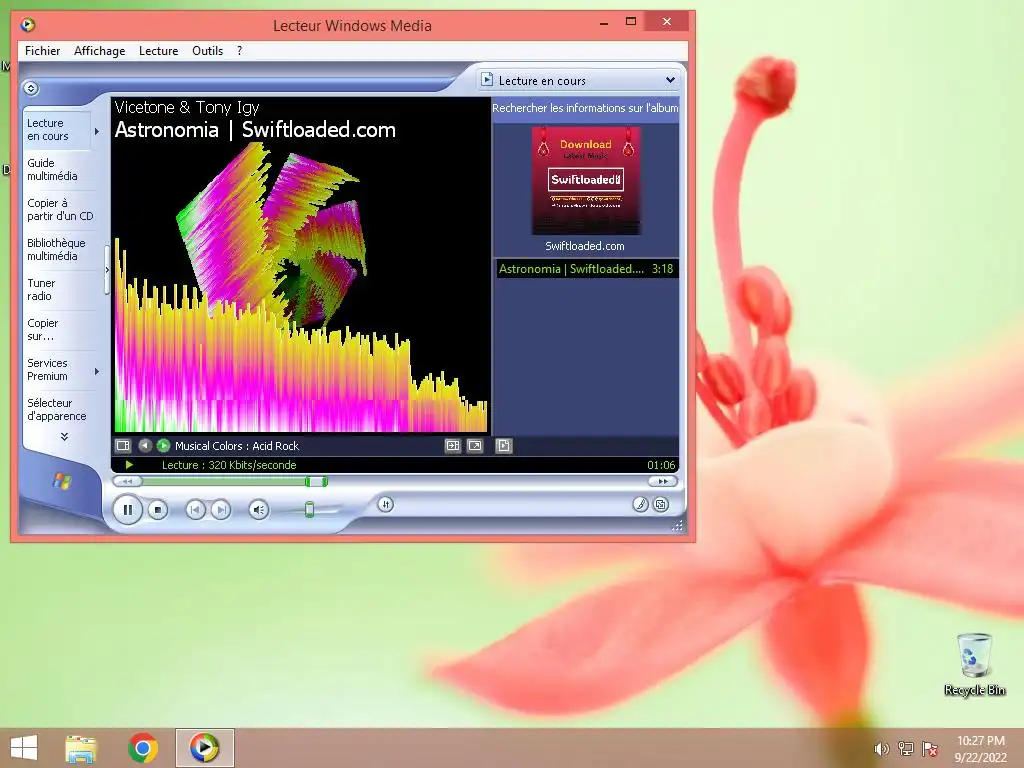Click the volume slider handle
The image size is (1024, 768).
pyautogui.click(x=310, y=509)
